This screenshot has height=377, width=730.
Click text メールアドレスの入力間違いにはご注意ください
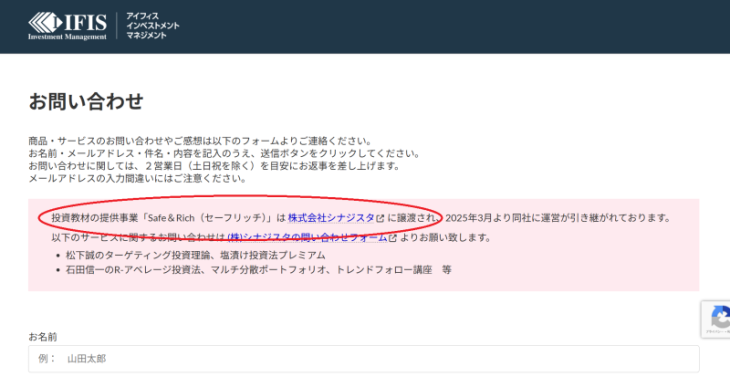(x=137, y=178)
